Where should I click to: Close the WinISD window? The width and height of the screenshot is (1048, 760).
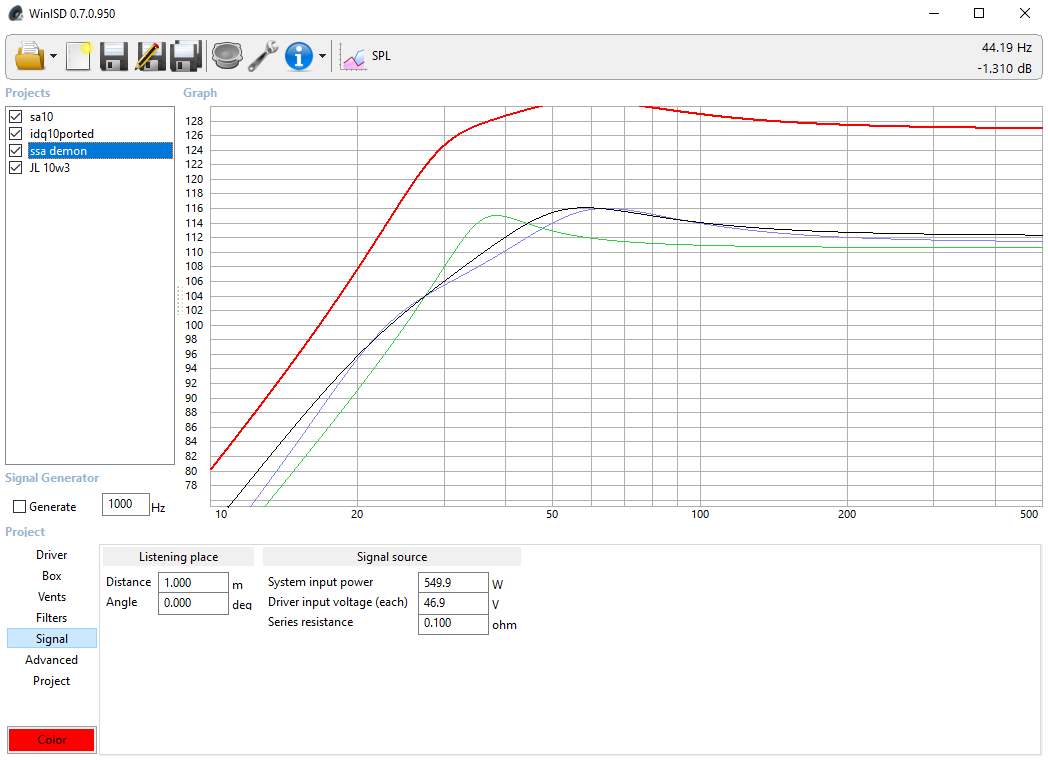pyautogui.click(x=1025, y=13)
